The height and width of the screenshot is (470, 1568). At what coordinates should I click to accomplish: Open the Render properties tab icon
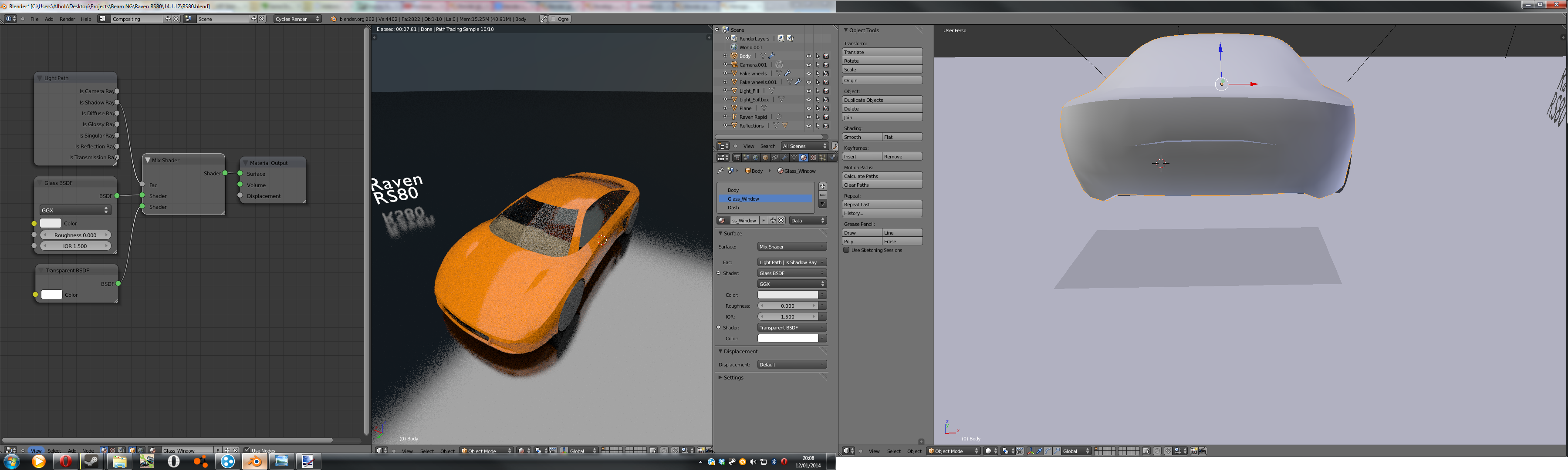[737, 158]
